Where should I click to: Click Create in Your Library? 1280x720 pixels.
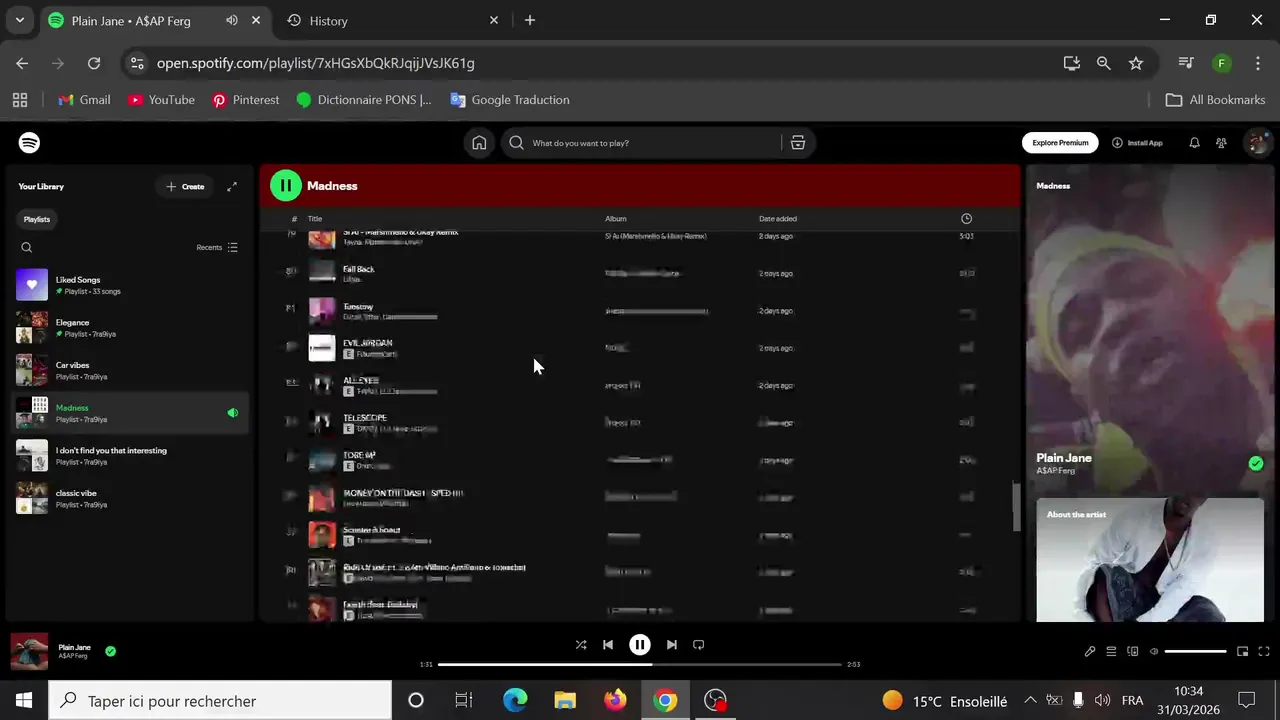185,186
